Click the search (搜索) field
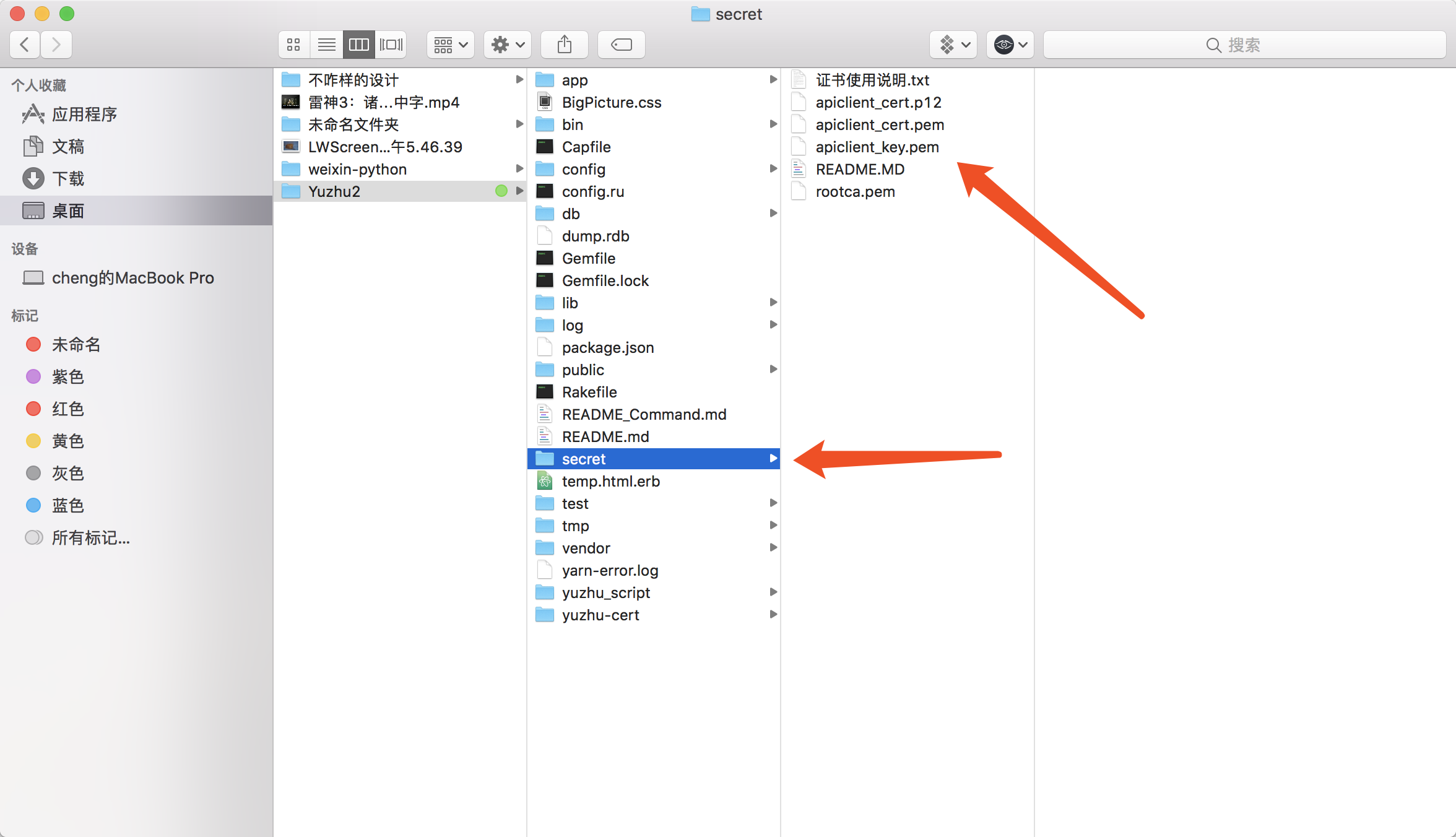 (1244, 45)
